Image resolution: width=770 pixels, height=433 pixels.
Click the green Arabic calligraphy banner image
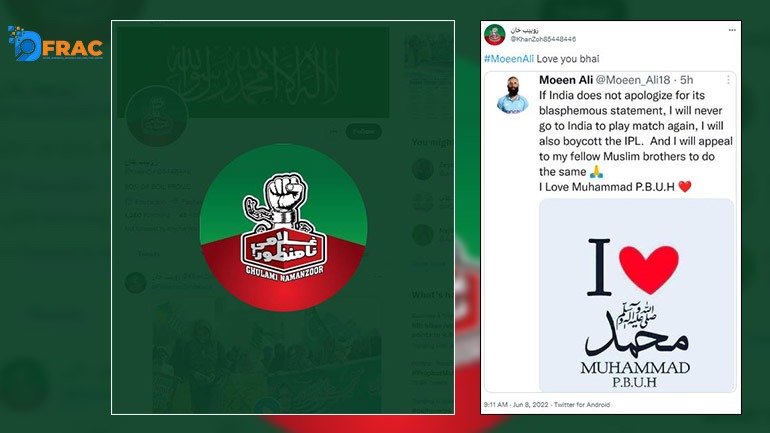(253, 72)
